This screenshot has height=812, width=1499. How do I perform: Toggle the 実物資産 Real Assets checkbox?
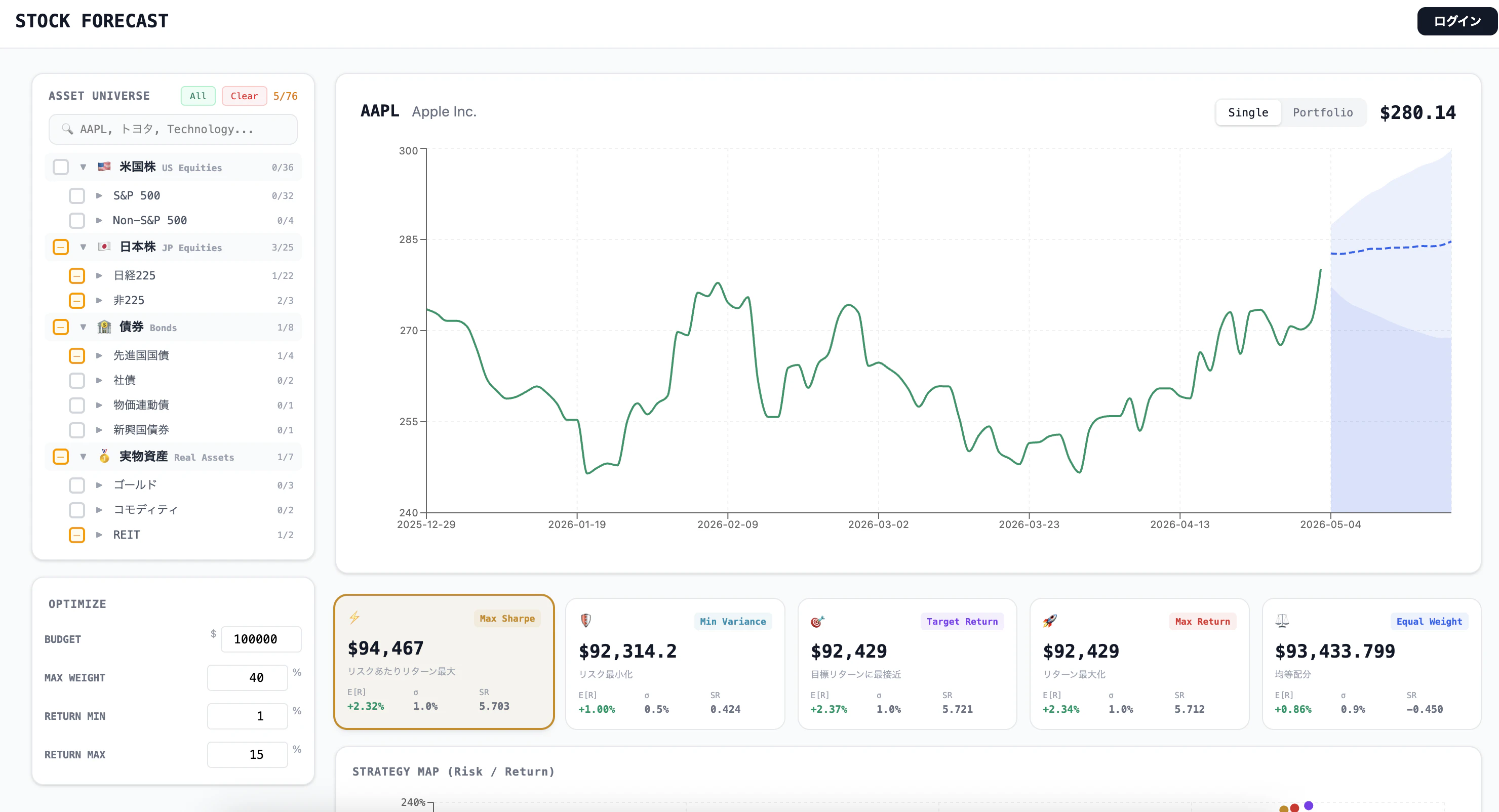coord(61,457)
